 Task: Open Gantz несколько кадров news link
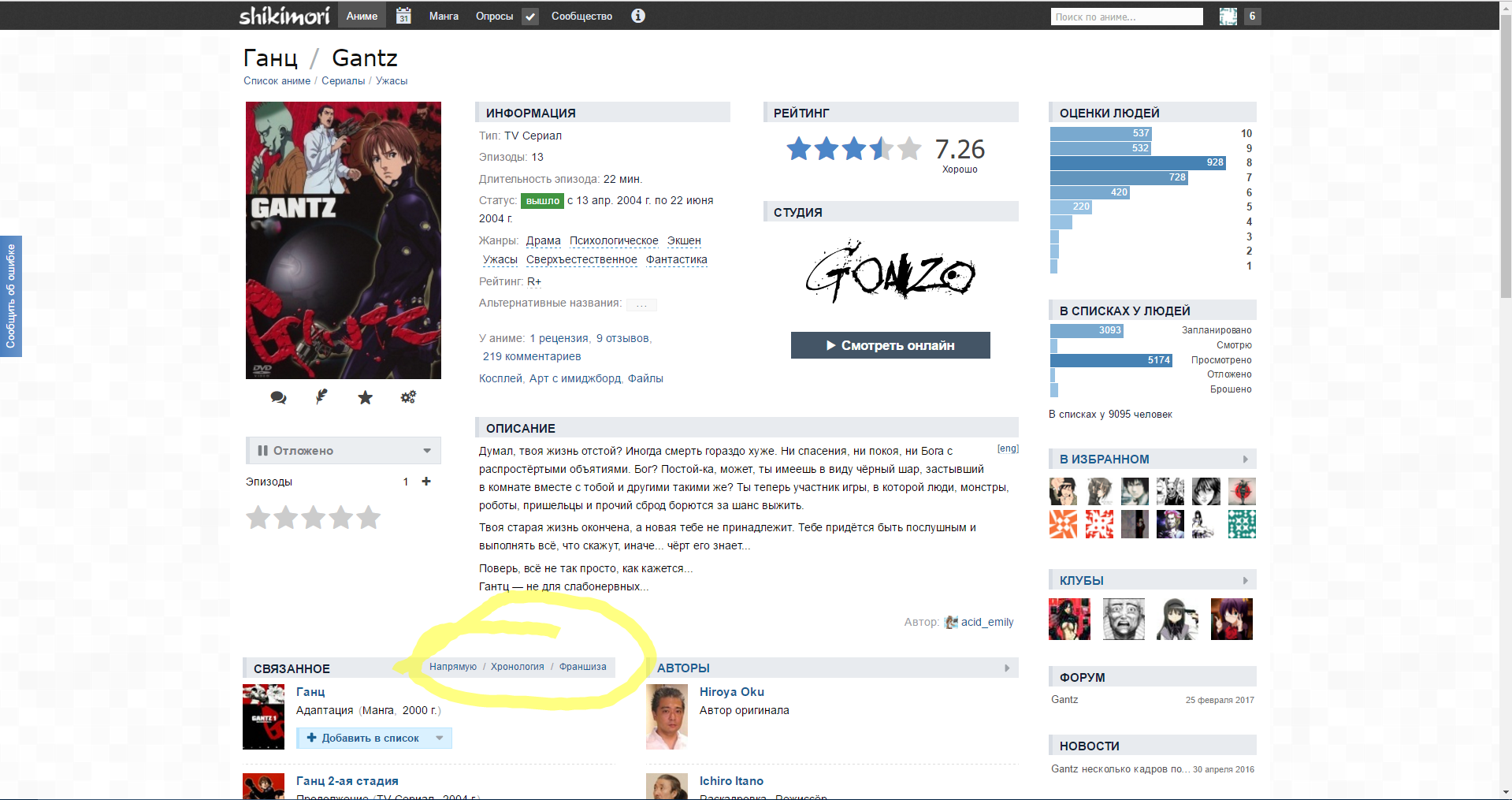click(1120, 769)
